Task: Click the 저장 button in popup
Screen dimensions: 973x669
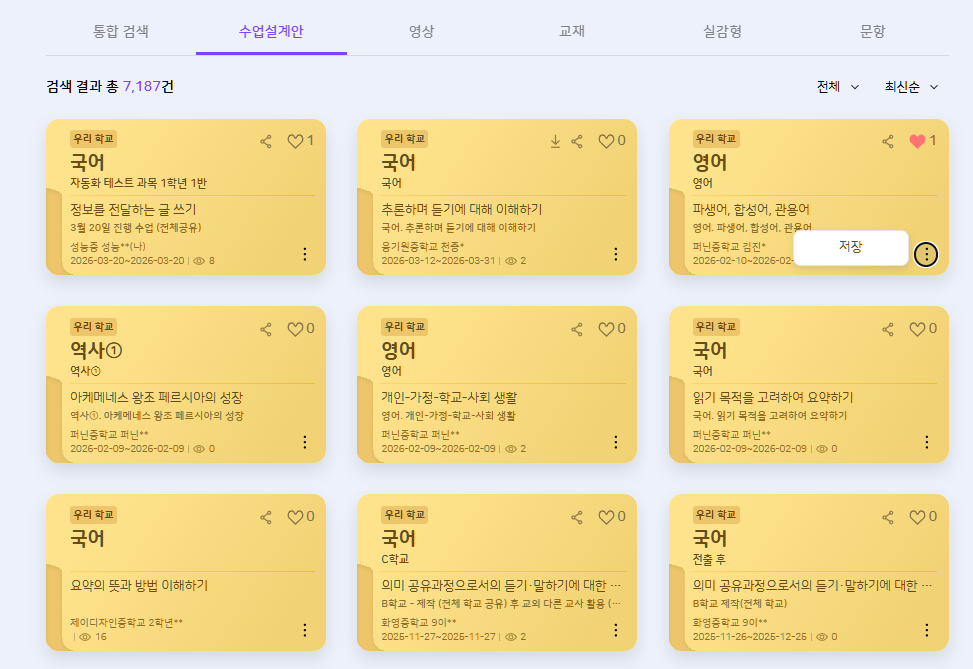Action: 850,247
